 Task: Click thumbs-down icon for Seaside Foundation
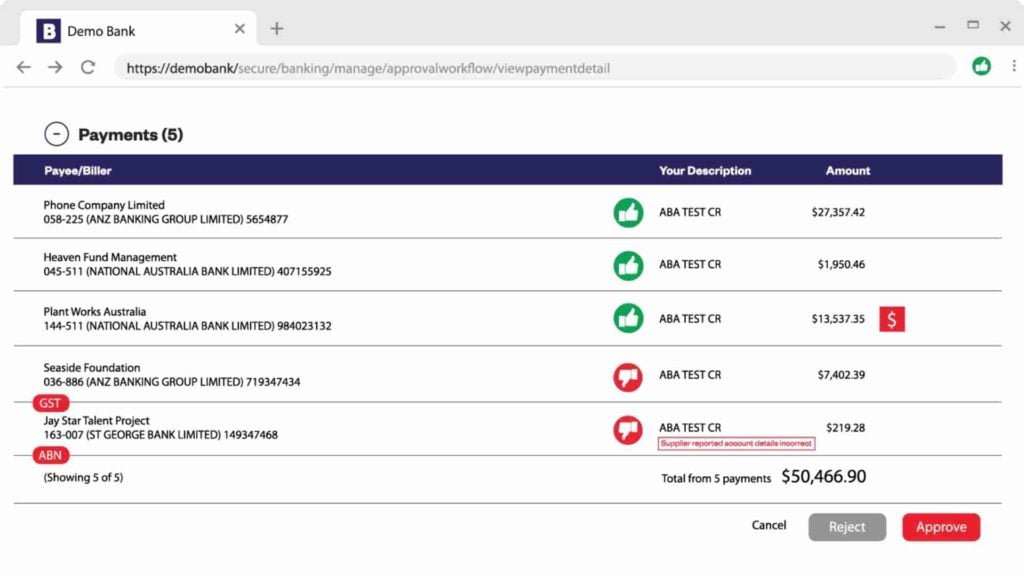628,377
